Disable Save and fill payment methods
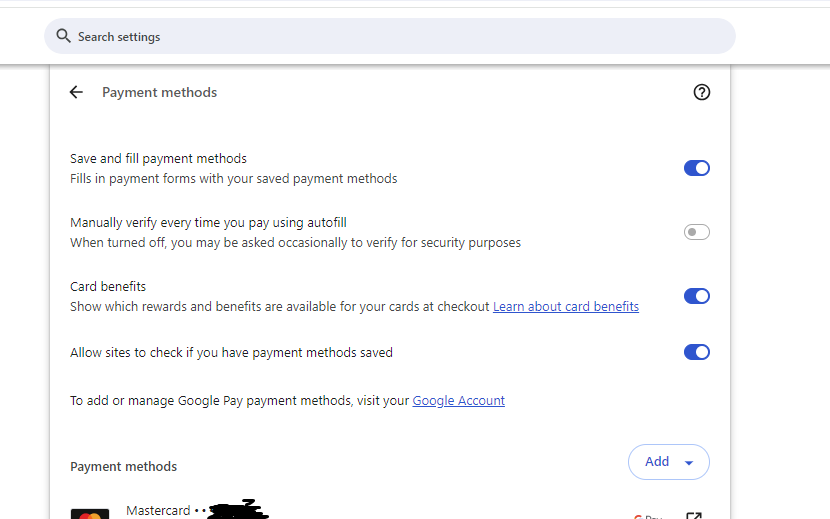 (x=696, y=168)
